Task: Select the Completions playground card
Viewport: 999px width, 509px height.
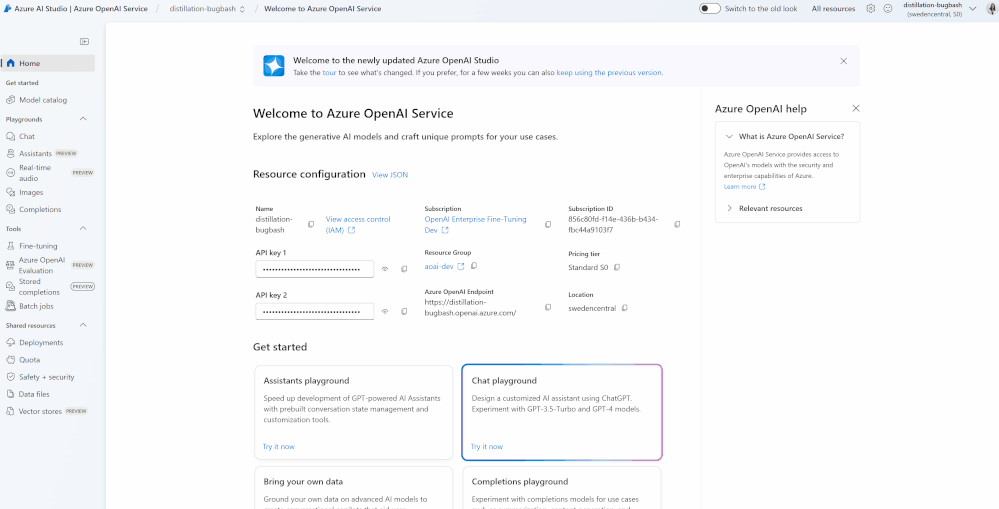Action: pyautogui.click(x=561, y=487)
